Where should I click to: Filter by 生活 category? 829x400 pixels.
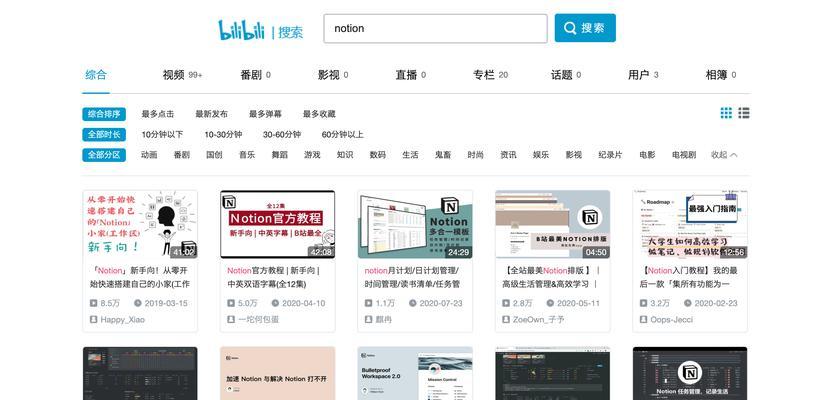(x=410, y=155)
